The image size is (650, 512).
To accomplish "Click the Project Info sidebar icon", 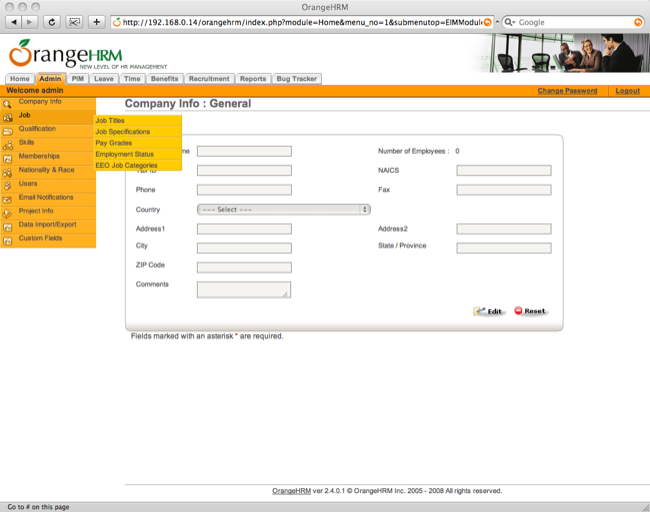I will pos(7,214).
